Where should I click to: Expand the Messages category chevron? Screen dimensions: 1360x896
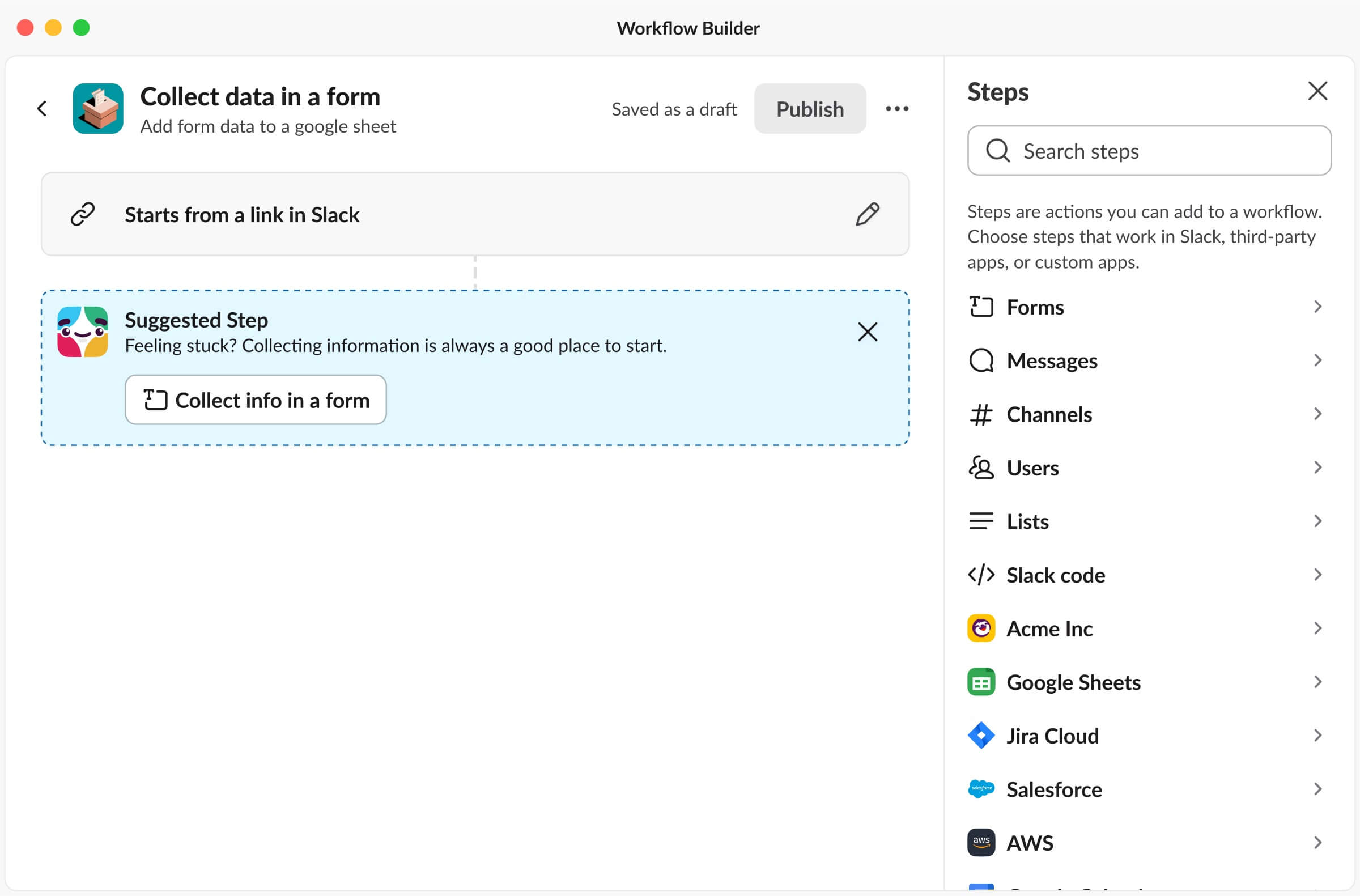coord(1317,360)
